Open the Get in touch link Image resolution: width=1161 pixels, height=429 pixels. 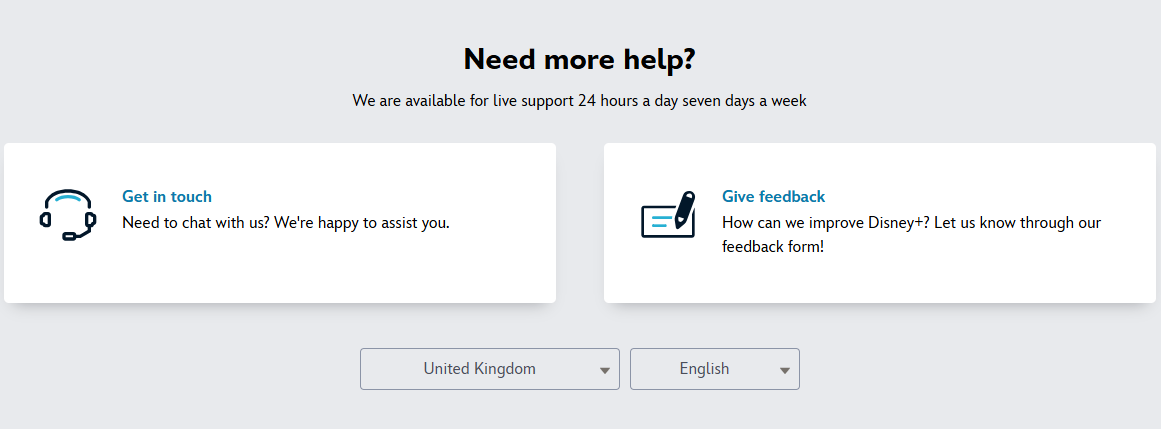pyautogui.click(x=167, y=196)
